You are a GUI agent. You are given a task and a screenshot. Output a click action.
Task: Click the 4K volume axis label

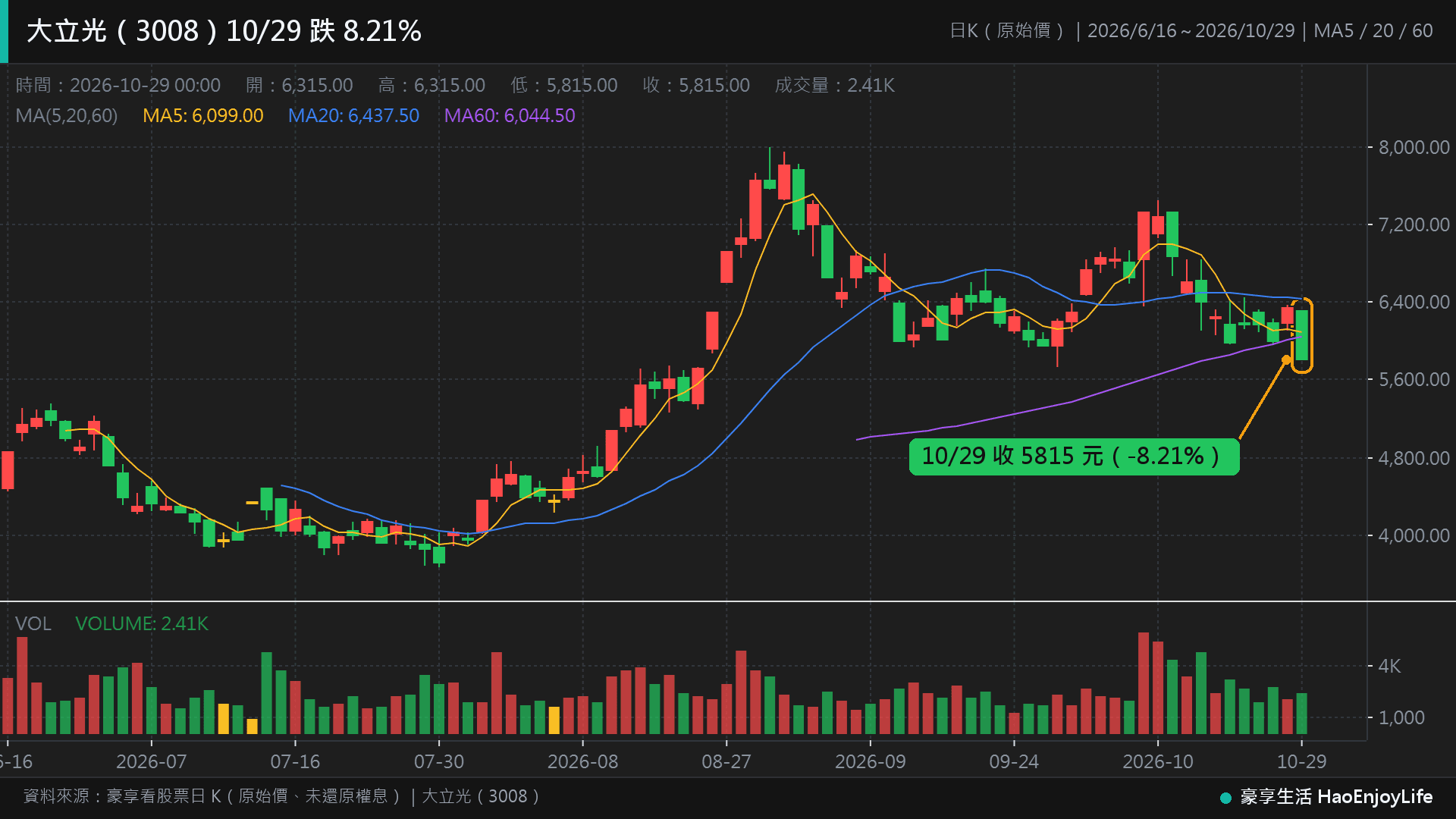tap(1389, 666)
